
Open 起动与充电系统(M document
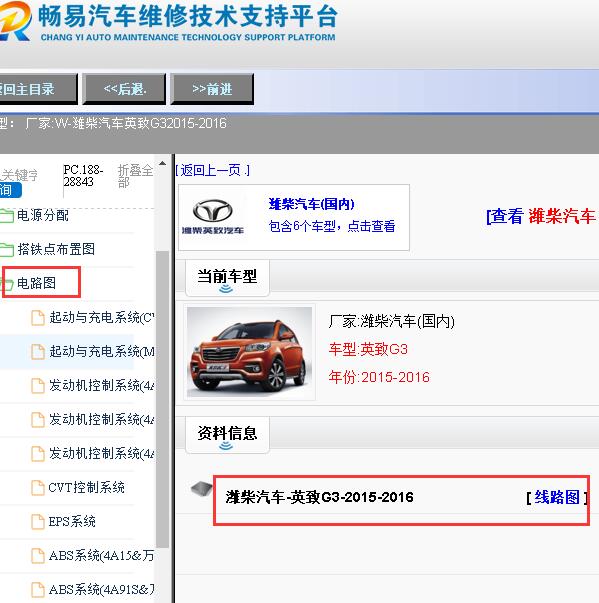[102, 351]
